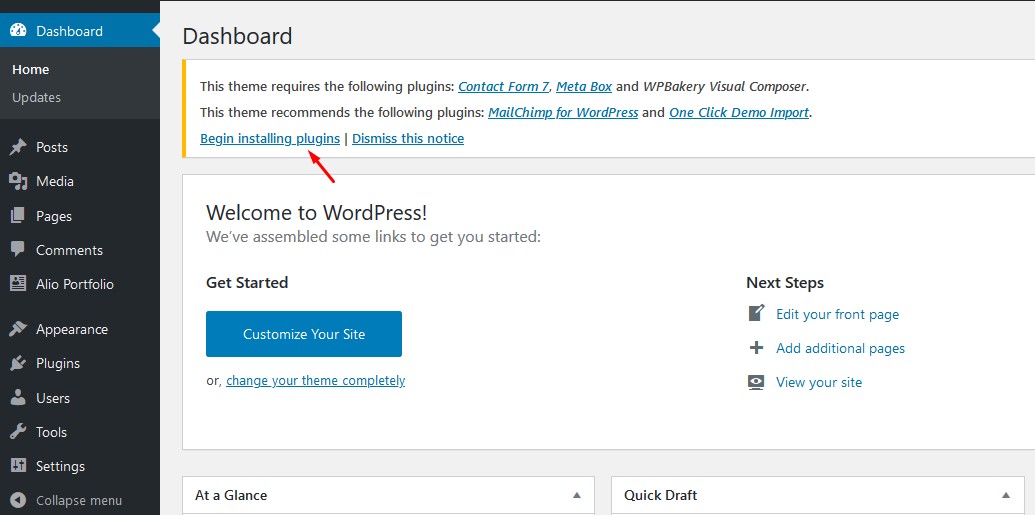This screenshot has width=1035, height=515.
Task: Click the Media library icon
Action: 18,181
